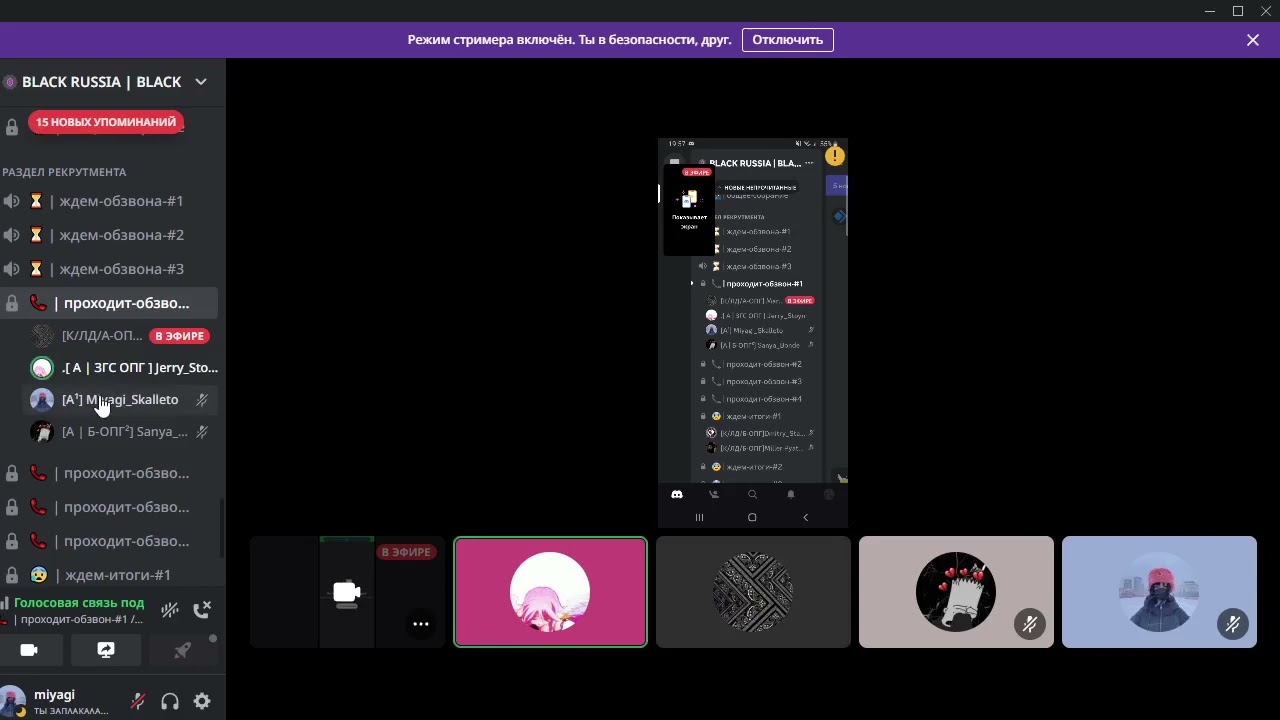
Task: Focus the shared phone screen stream
Action: [x=753, y=333]
